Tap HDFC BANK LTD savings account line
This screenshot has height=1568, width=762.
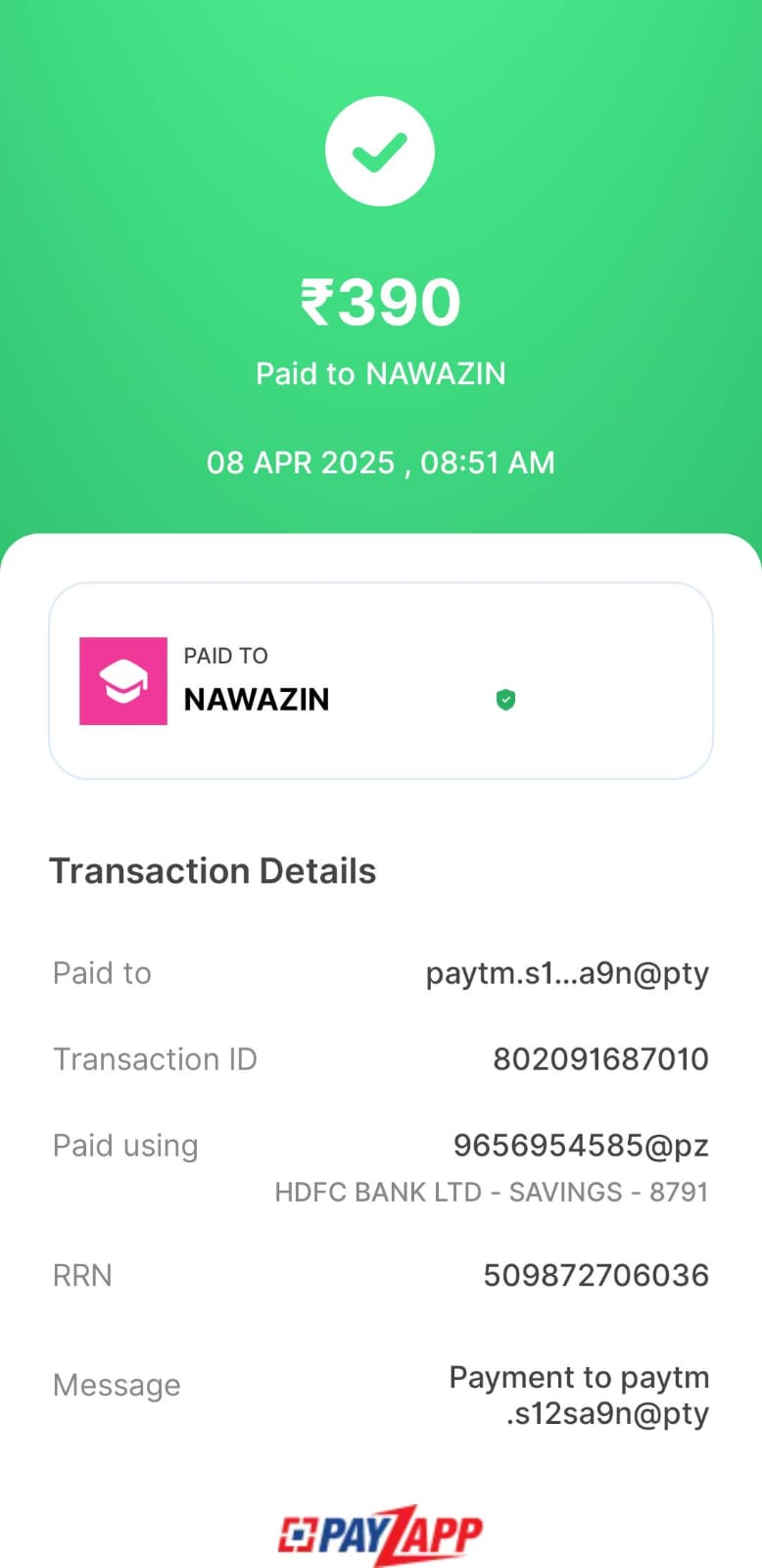tap(492, 1192)
